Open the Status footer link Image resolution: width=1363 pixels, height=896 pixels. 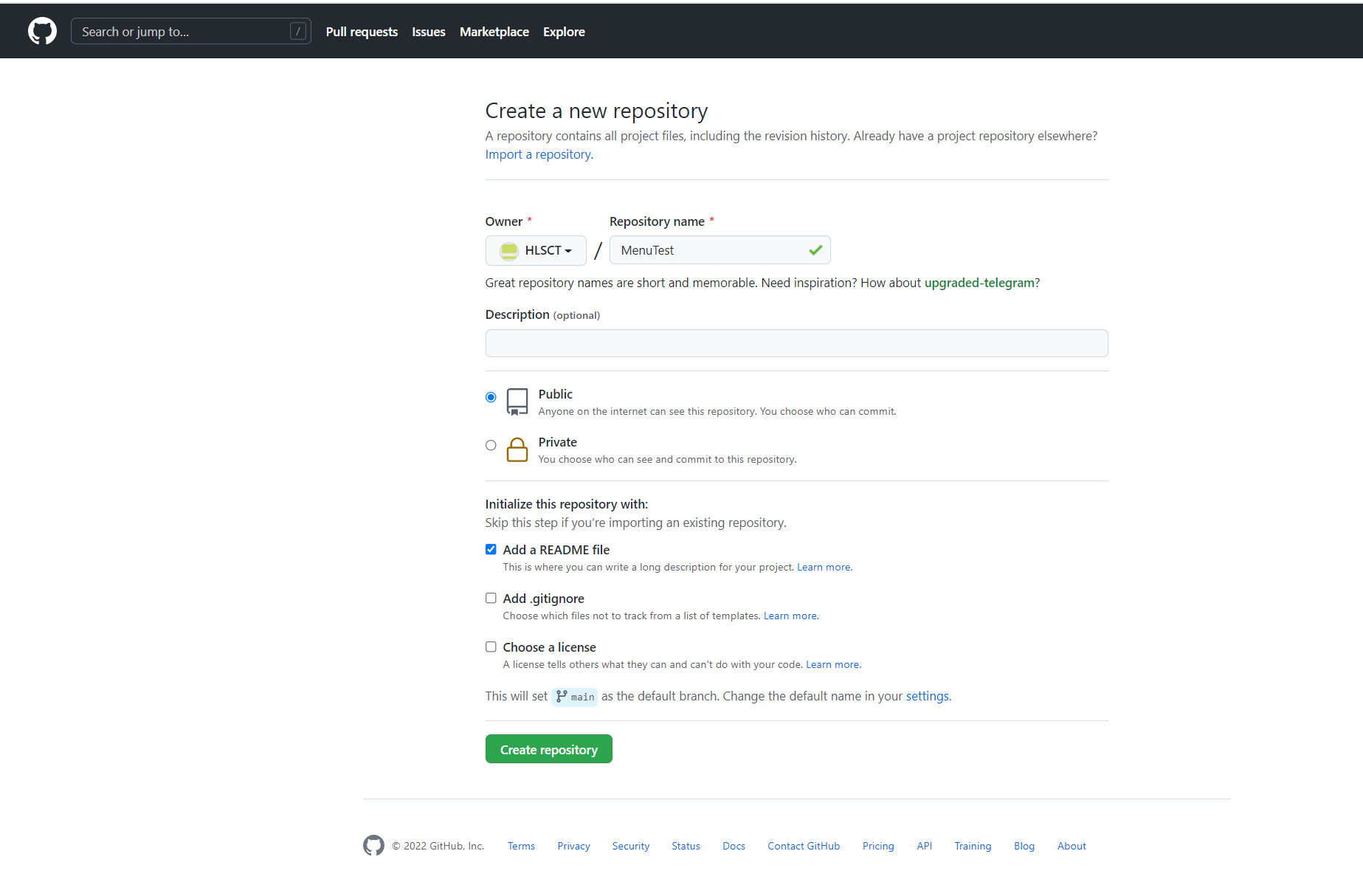pyautogui.click(x=686, y=846)
